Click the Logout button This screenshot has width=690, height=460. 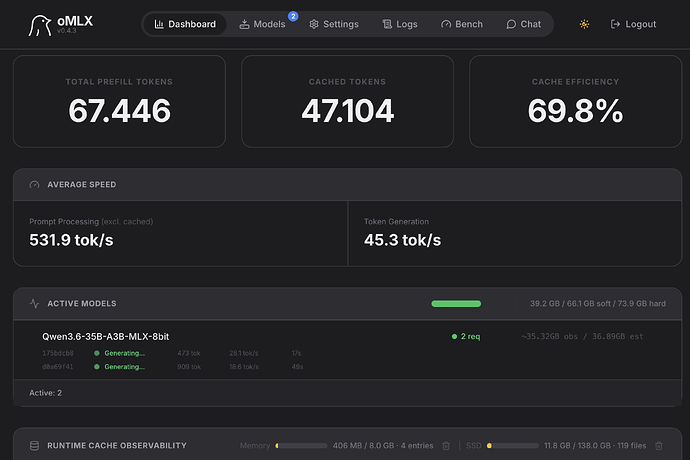click(x=633, y=24)
